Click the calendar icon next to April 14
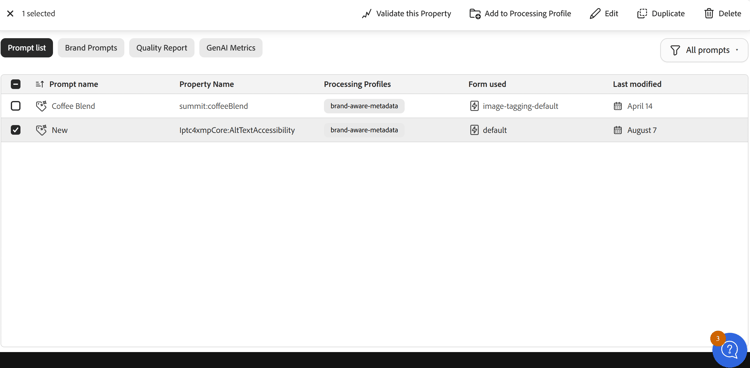The height and width of the screenshot is (368, 750). pyautogui.click(x=618, y=106)
